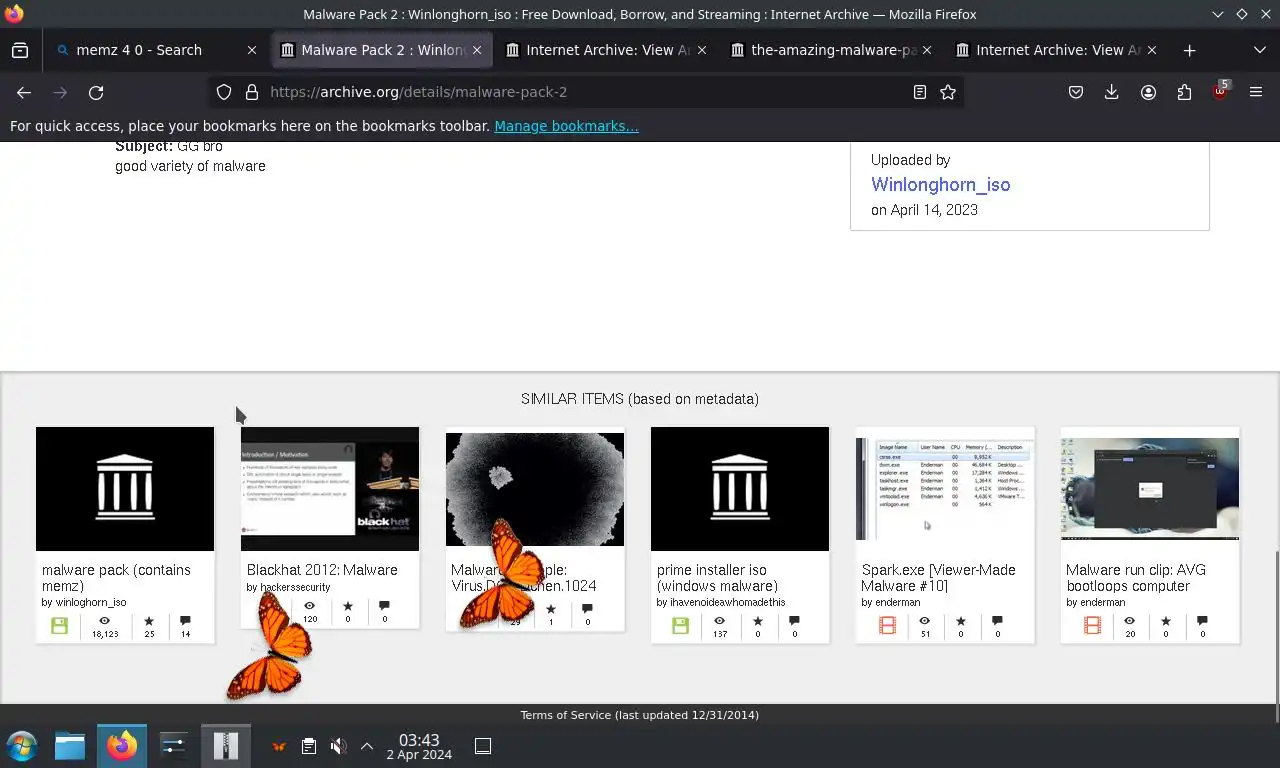
Task: Expand the list all tabs chevron
Action: point(1259,50)
